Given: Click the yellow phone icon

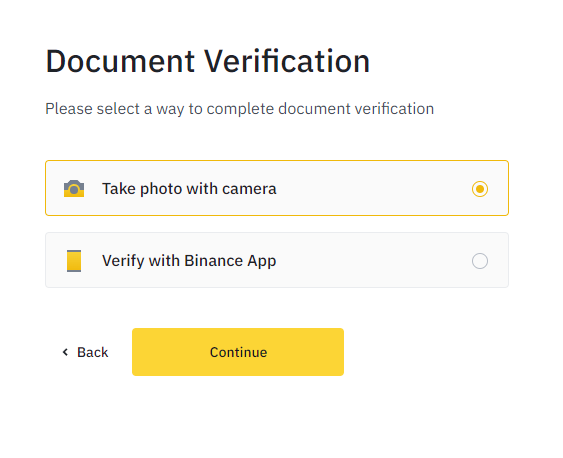Looking at the screenshot, I should coord(74,261).
